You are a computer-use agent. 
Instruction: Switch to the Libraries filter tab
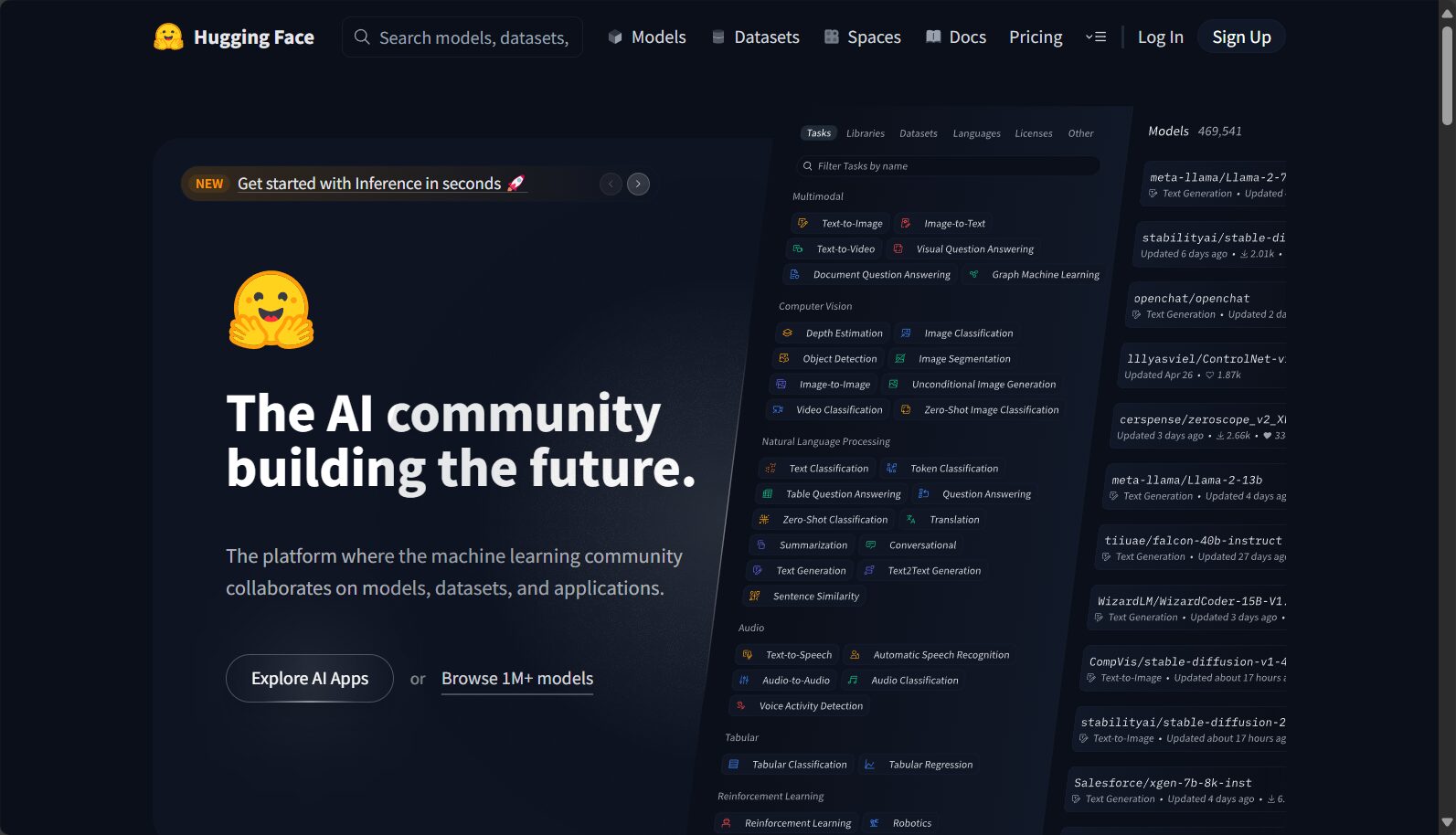click(x=866, y=133)
